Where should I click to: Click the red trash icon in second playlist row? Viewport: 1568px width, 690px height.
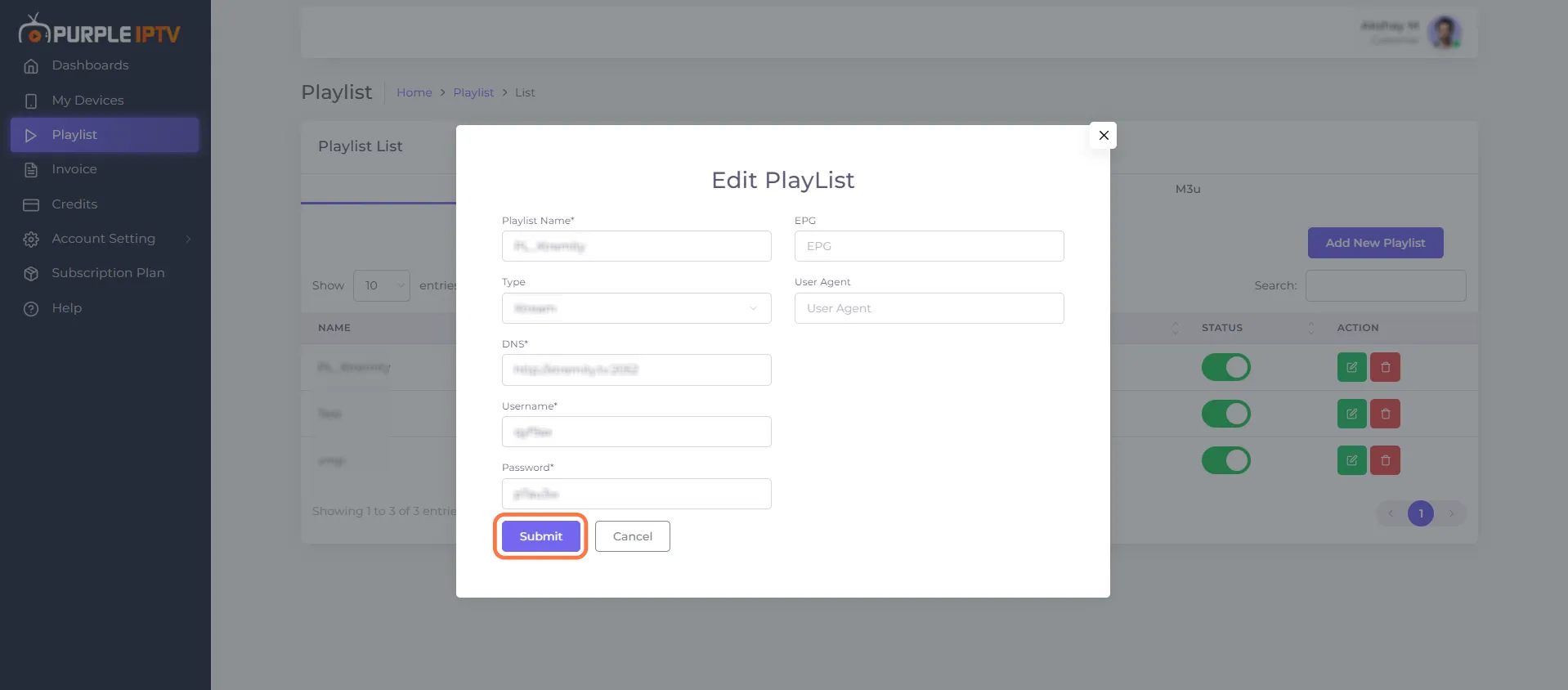[x=1386, y=414]
